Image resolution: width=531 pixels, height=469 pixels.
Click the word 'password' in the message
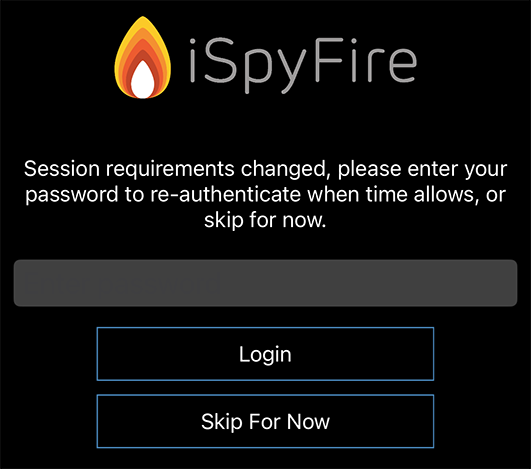tap(72, 196)
